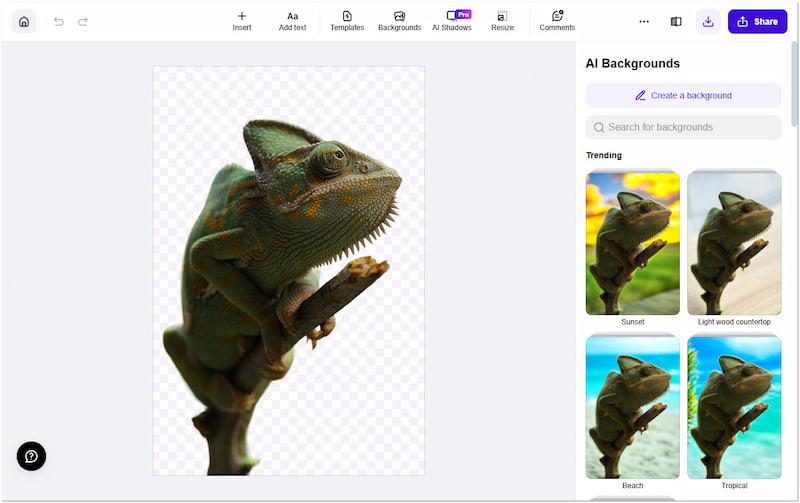The image size is (800, 503).
Task: Open the three-dots more options menu
Action: pos(644,21)
